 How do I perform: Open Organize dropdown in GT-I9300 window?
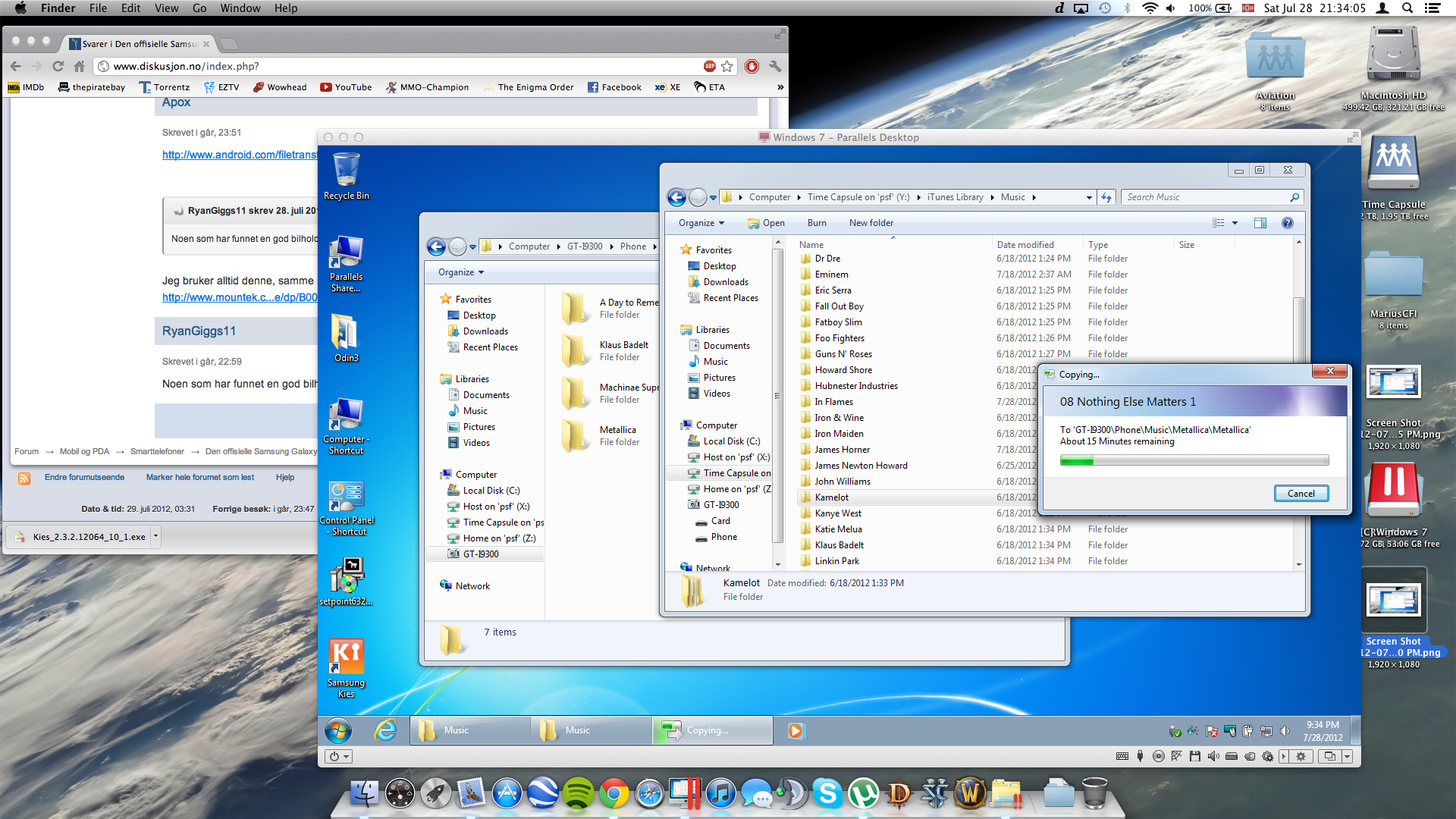pos(461,272)
